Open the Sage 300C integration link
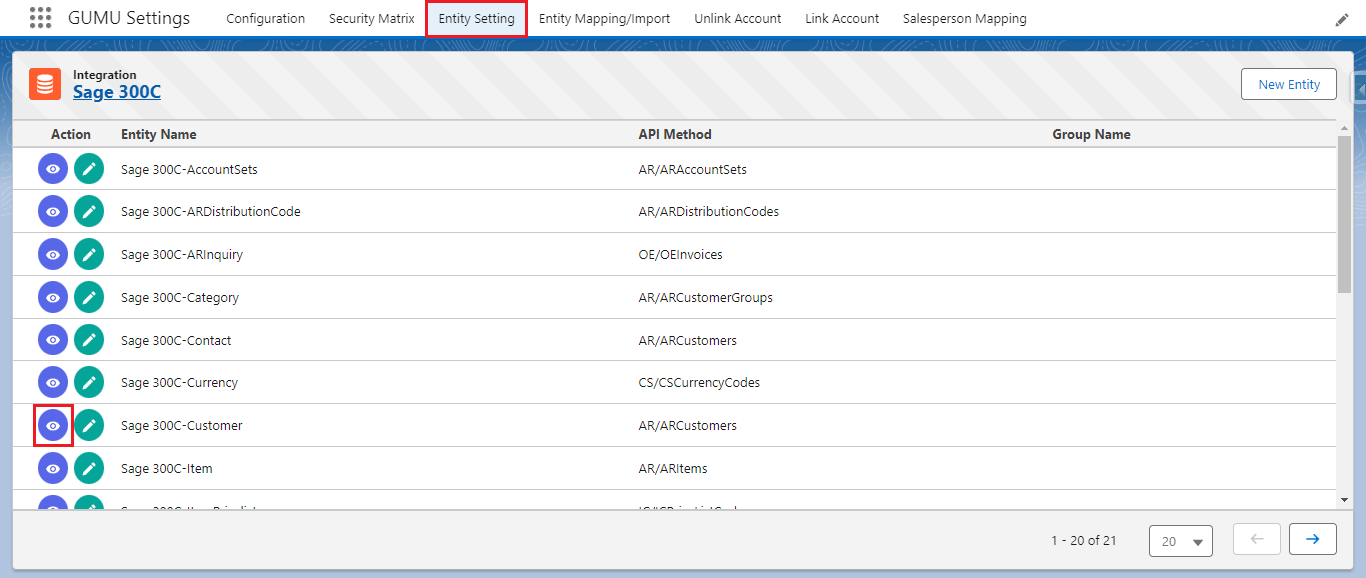This screenshot has width=1366, height=578. click(x=117, y=92)
